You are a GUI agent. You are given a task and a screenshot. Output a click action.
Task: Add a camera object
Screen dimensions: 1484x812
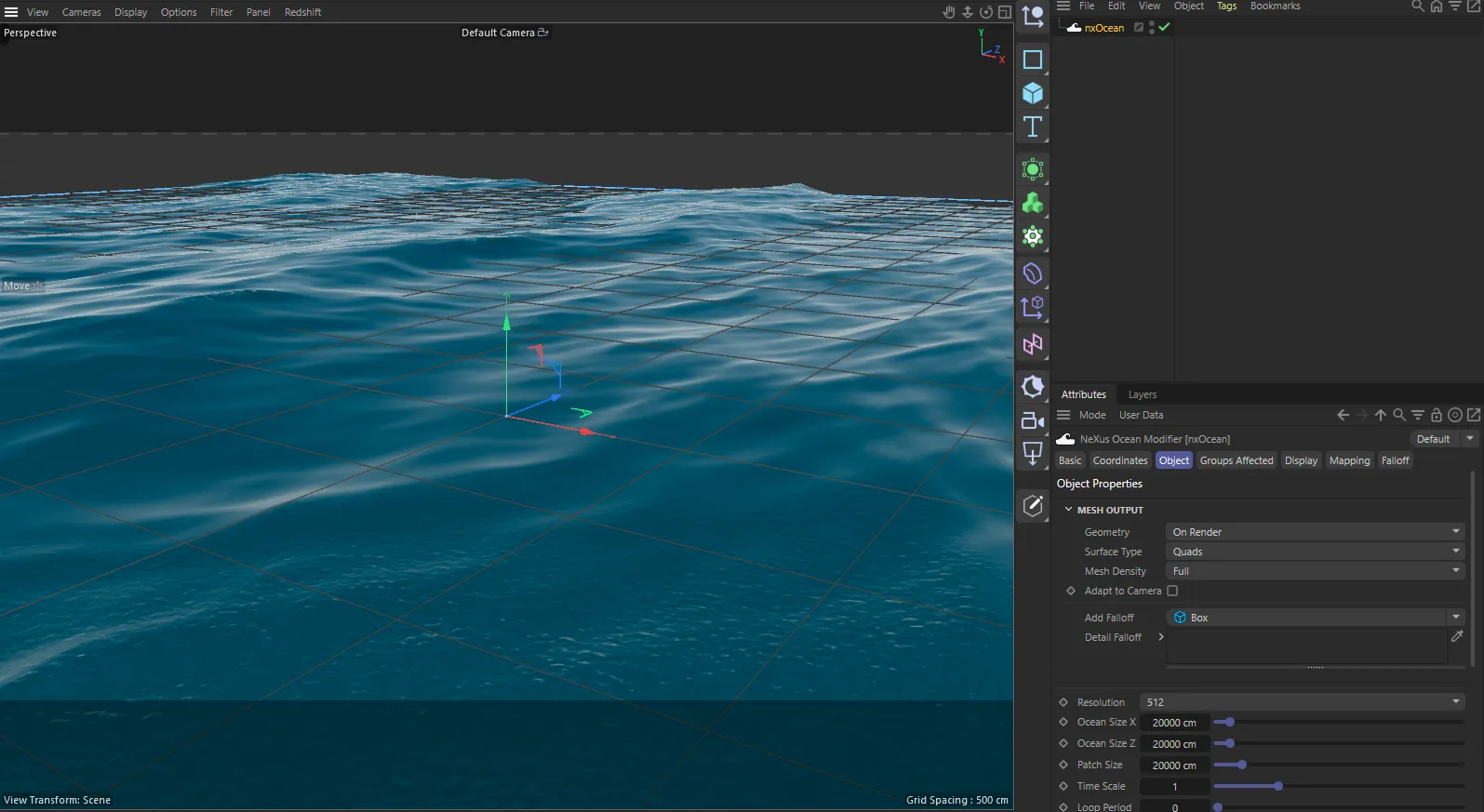point(1033,420)
